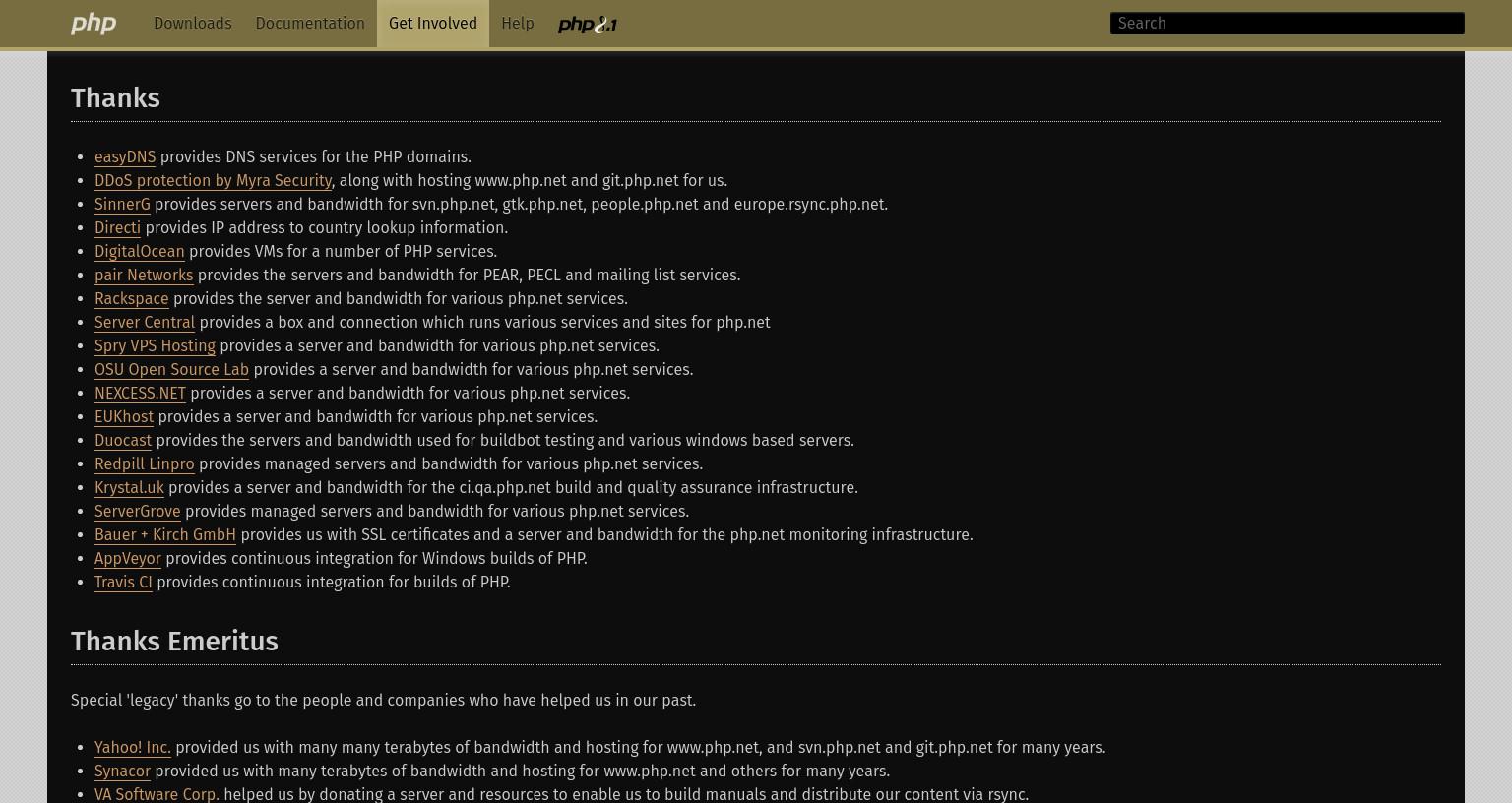The image size is (1512, 803).
Task: Go to the Synacor link
Action: 122,772
